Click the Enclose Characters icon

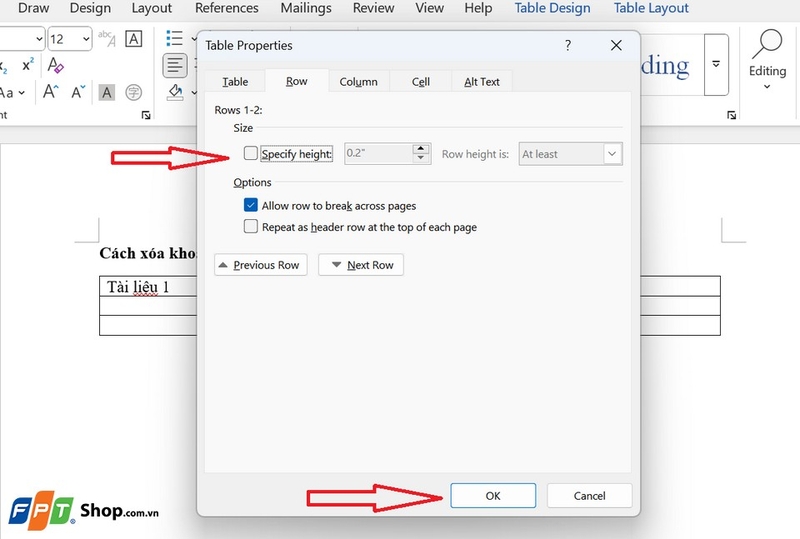point(134,92)
